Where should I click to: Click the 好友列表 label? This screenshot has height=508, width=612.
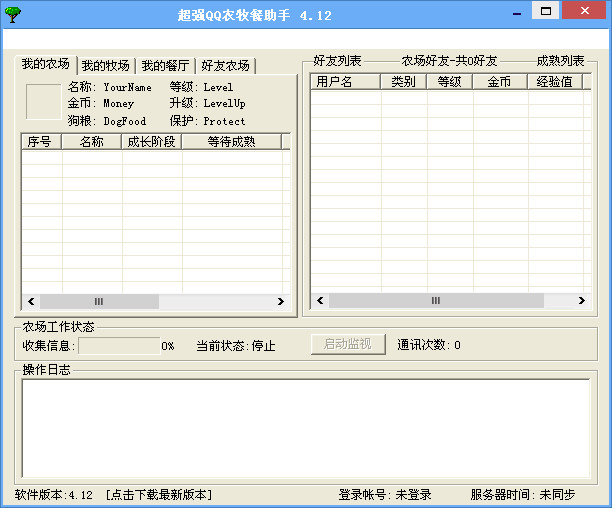click(337, 61)
